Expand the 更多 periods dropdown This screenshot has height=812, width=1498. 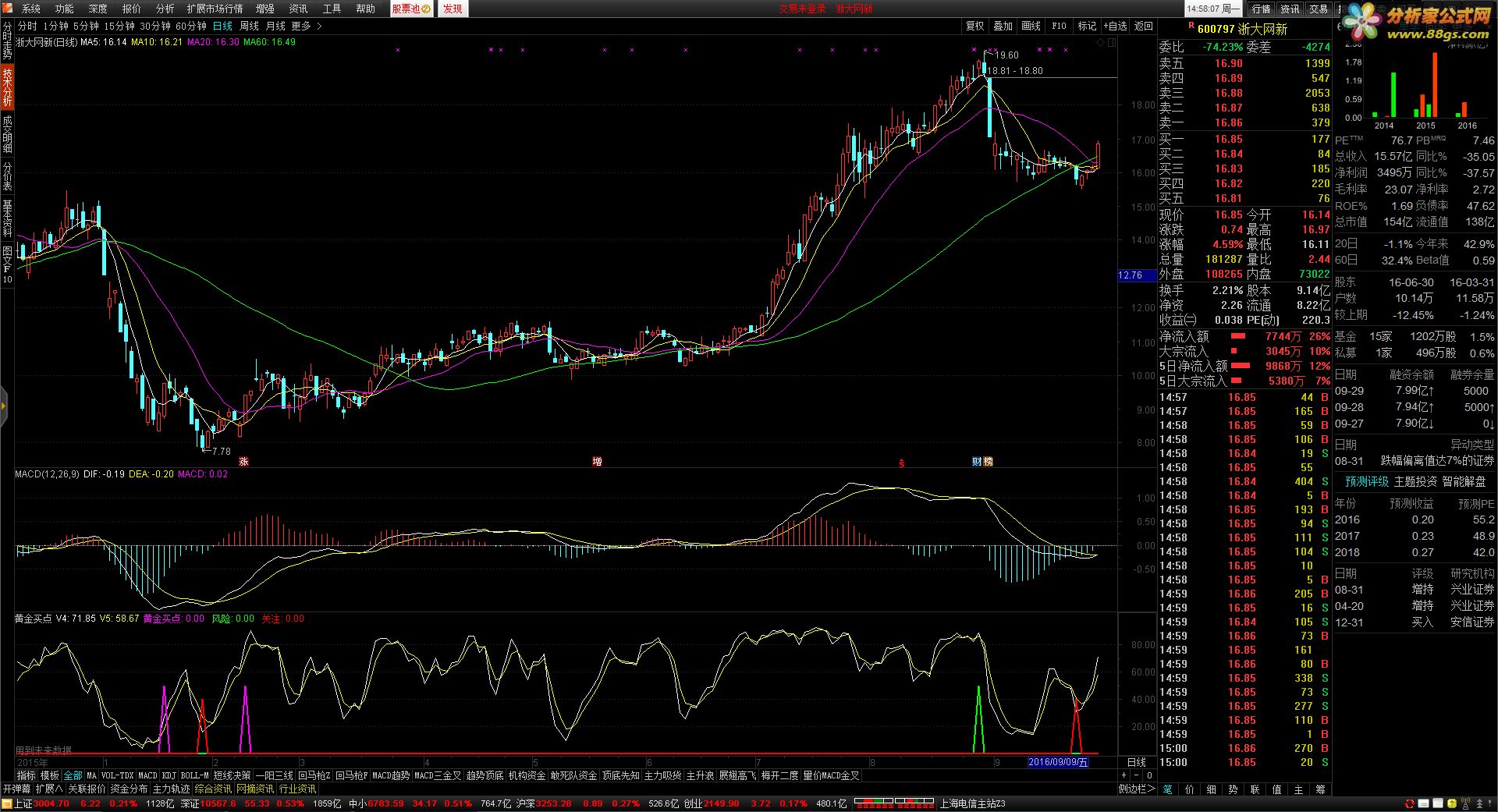306,26
